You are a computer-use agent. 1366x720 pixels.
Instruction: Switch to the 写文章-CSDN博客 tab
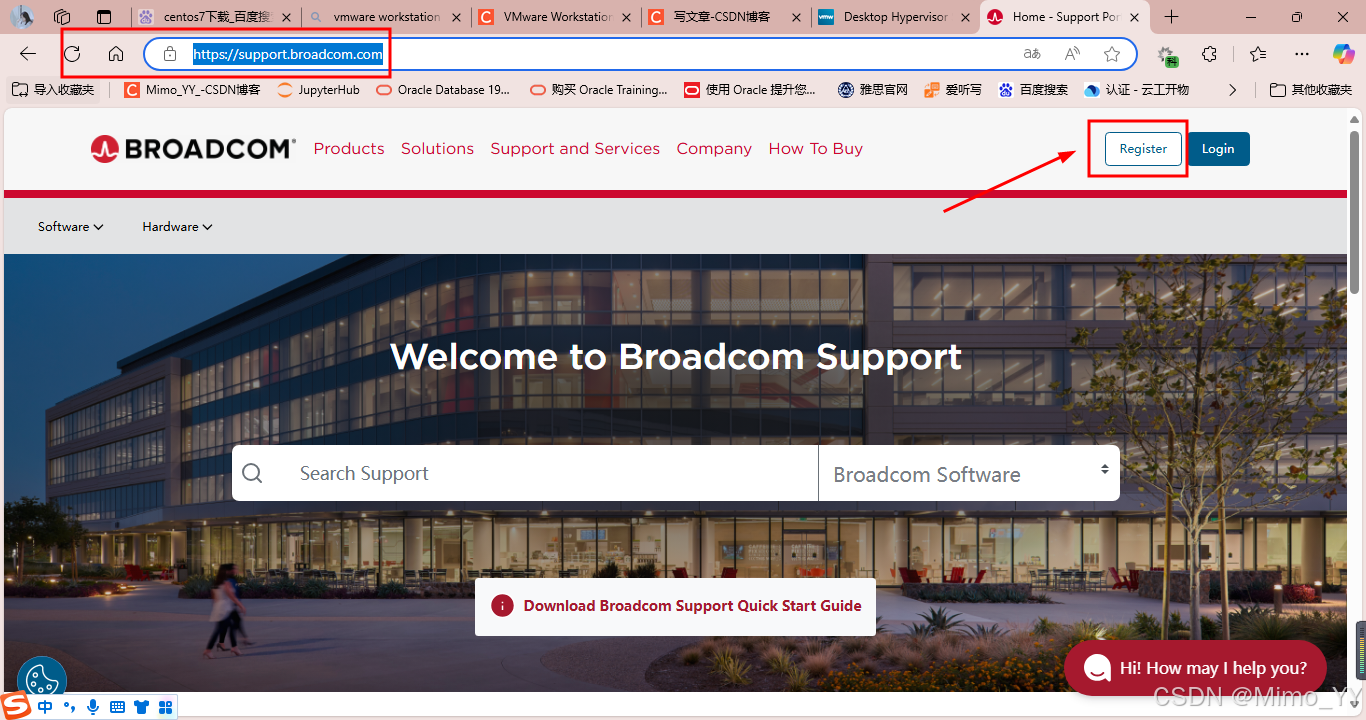coord(725,17)
